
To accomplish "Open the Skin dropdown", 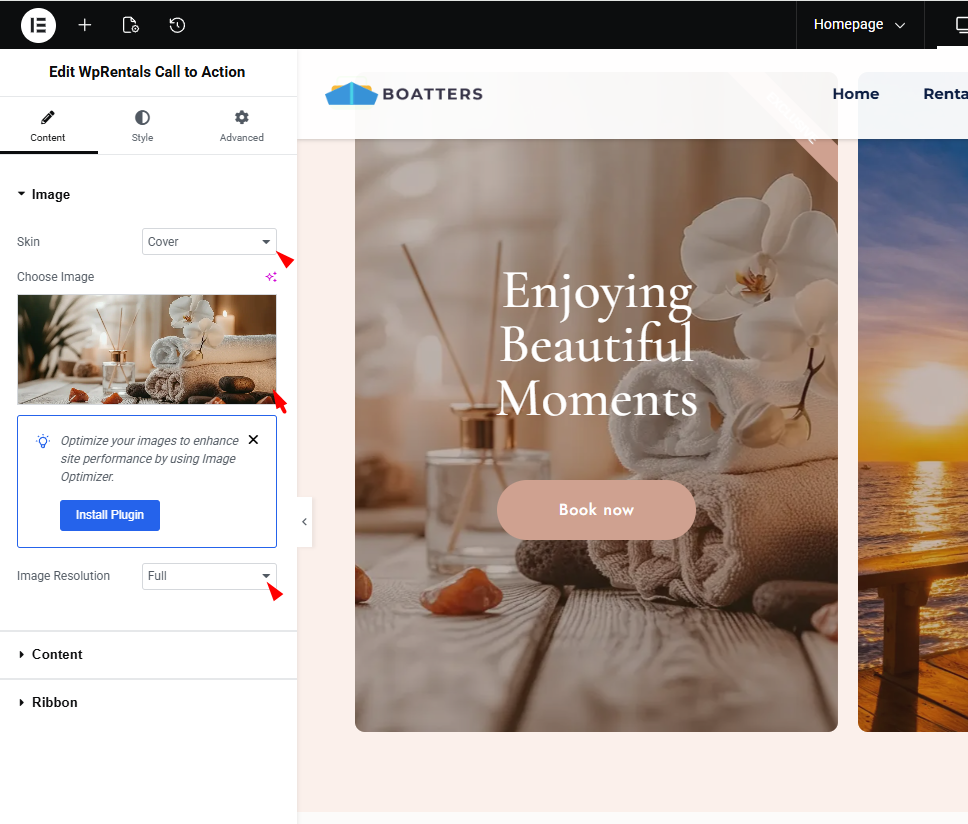I will coord(209,242).
